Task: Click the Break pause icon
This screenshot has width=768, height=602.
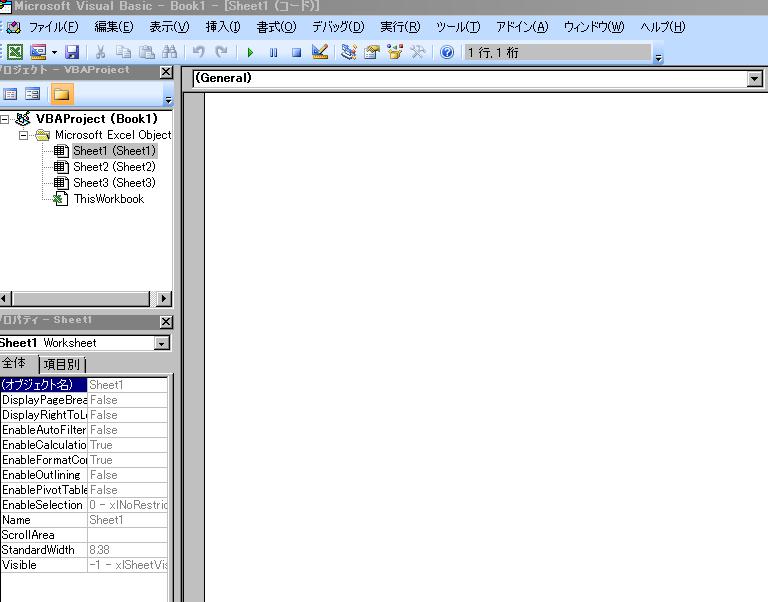Action: pos(273,52)
